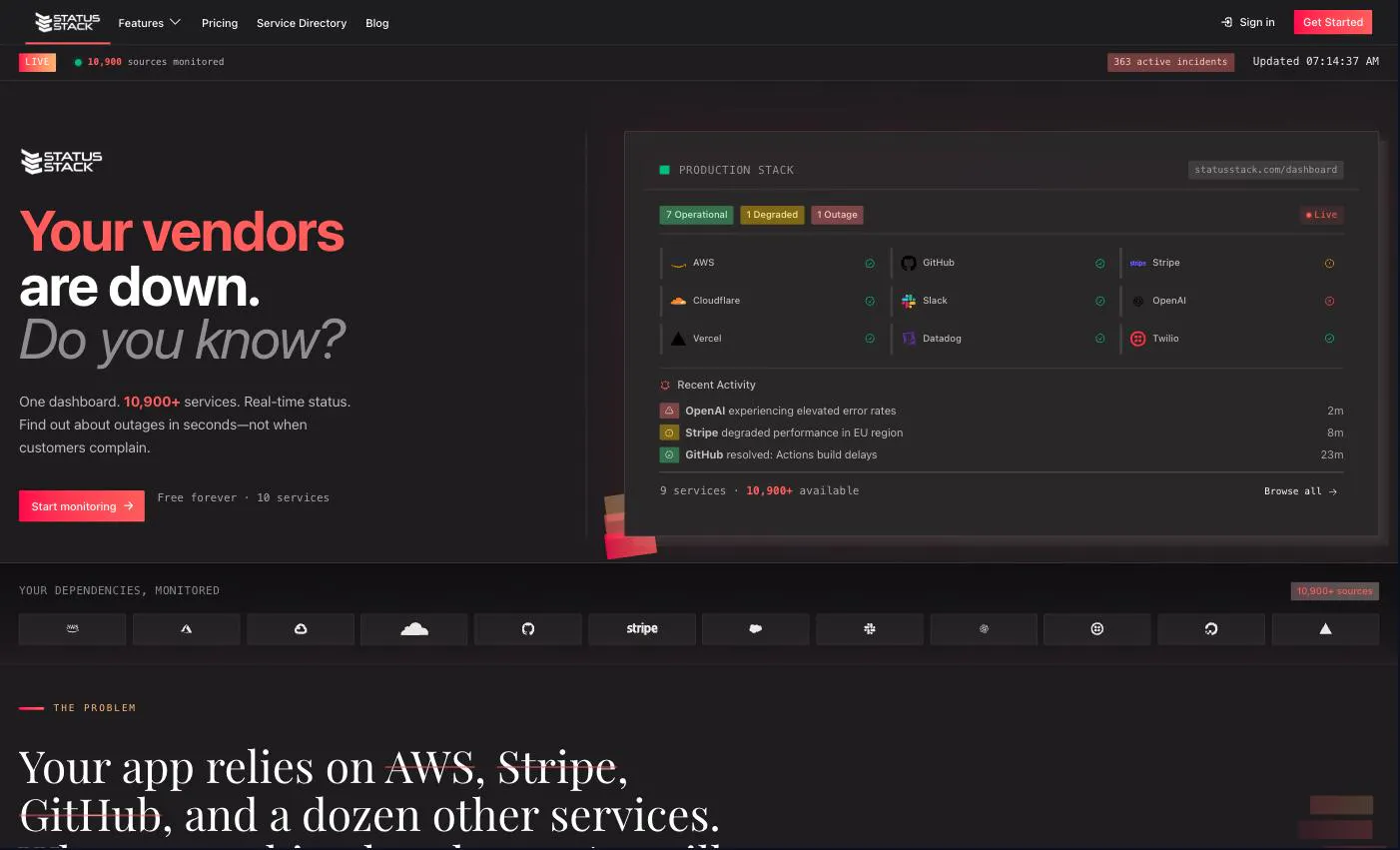Go to the Blog page
1400x850 pixels.
377,23
